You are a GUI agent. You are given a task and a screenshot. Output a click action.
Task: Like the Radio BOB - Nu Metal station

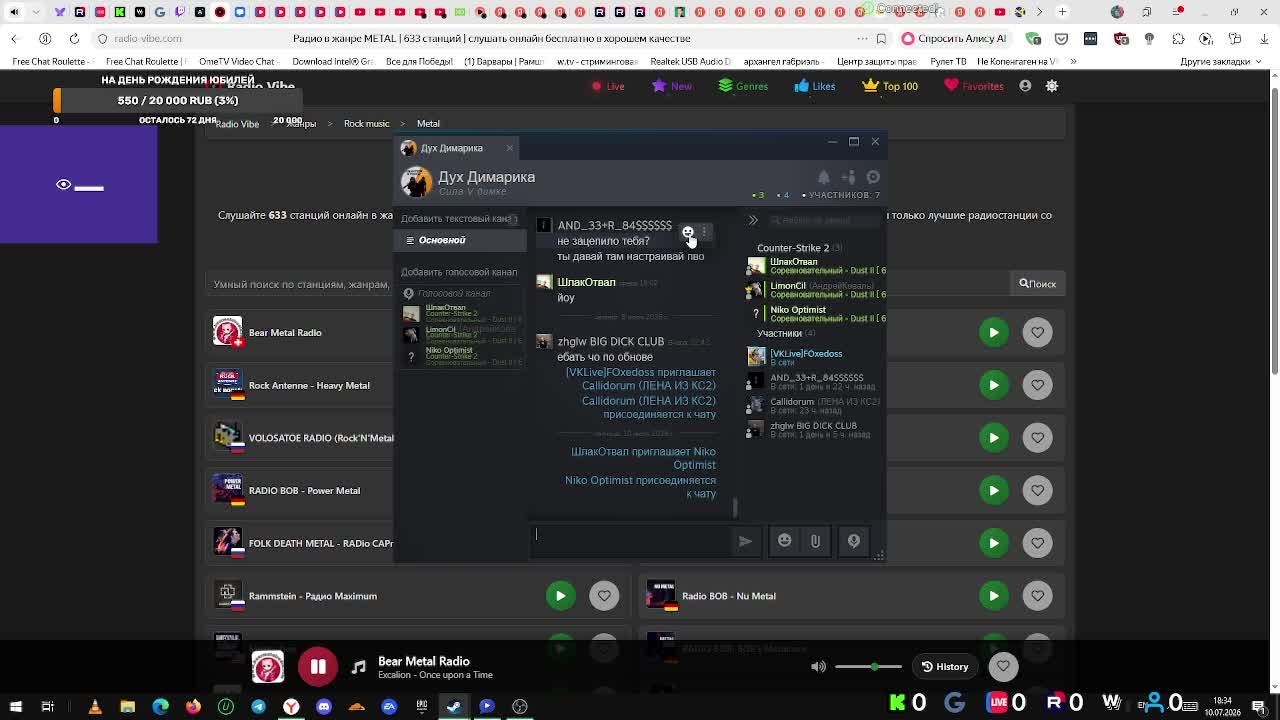pyautogui.click(x=1037, y=596)
